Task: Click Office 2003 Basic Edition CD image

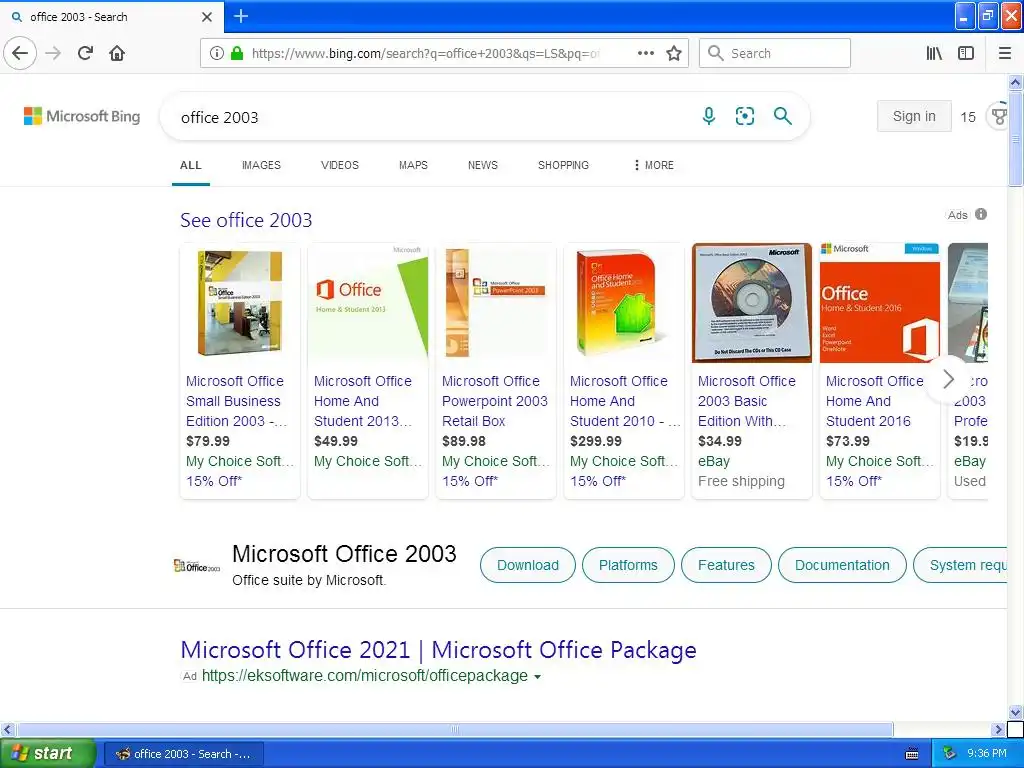Action: click(752, 303)
